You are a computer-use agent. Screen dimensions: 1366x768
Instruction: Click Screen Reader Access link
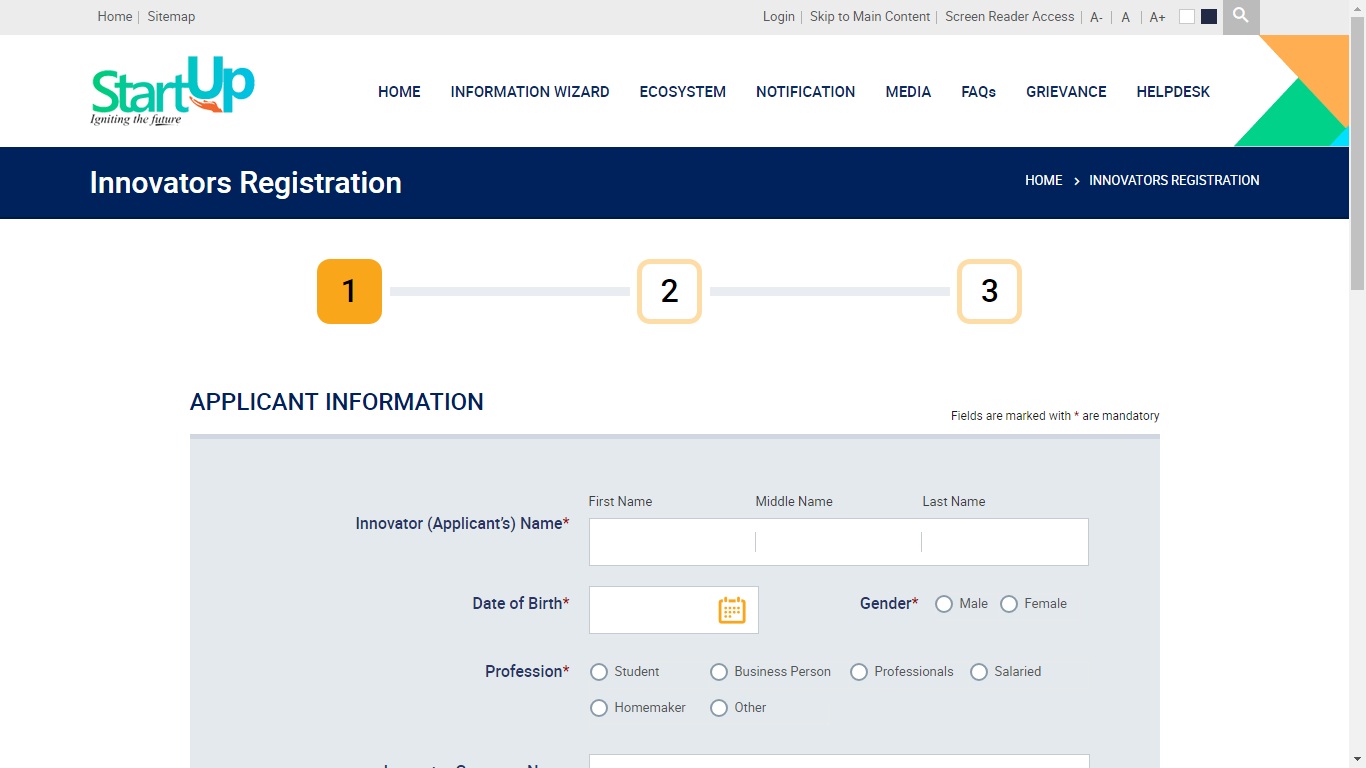[x=1009, y=16]
